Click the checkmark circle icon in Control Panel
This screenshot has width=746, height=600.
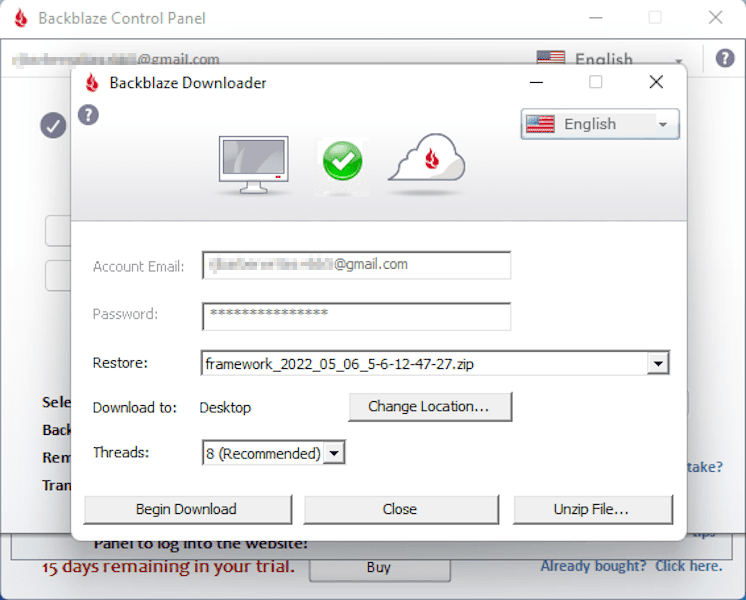click(53, 126)
